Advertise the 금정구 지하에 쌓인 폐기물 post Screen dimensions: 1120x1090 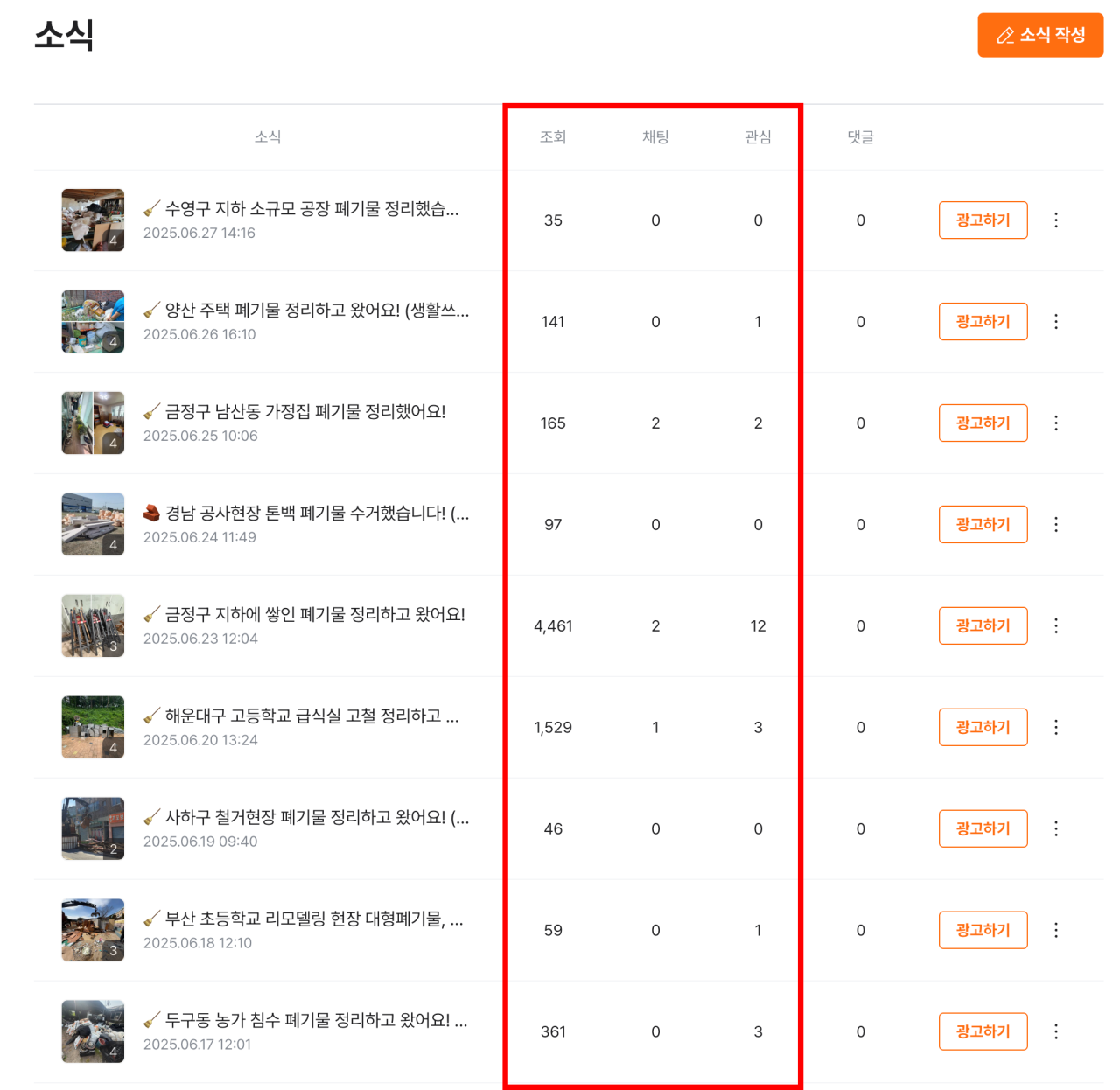pos(983,626)
